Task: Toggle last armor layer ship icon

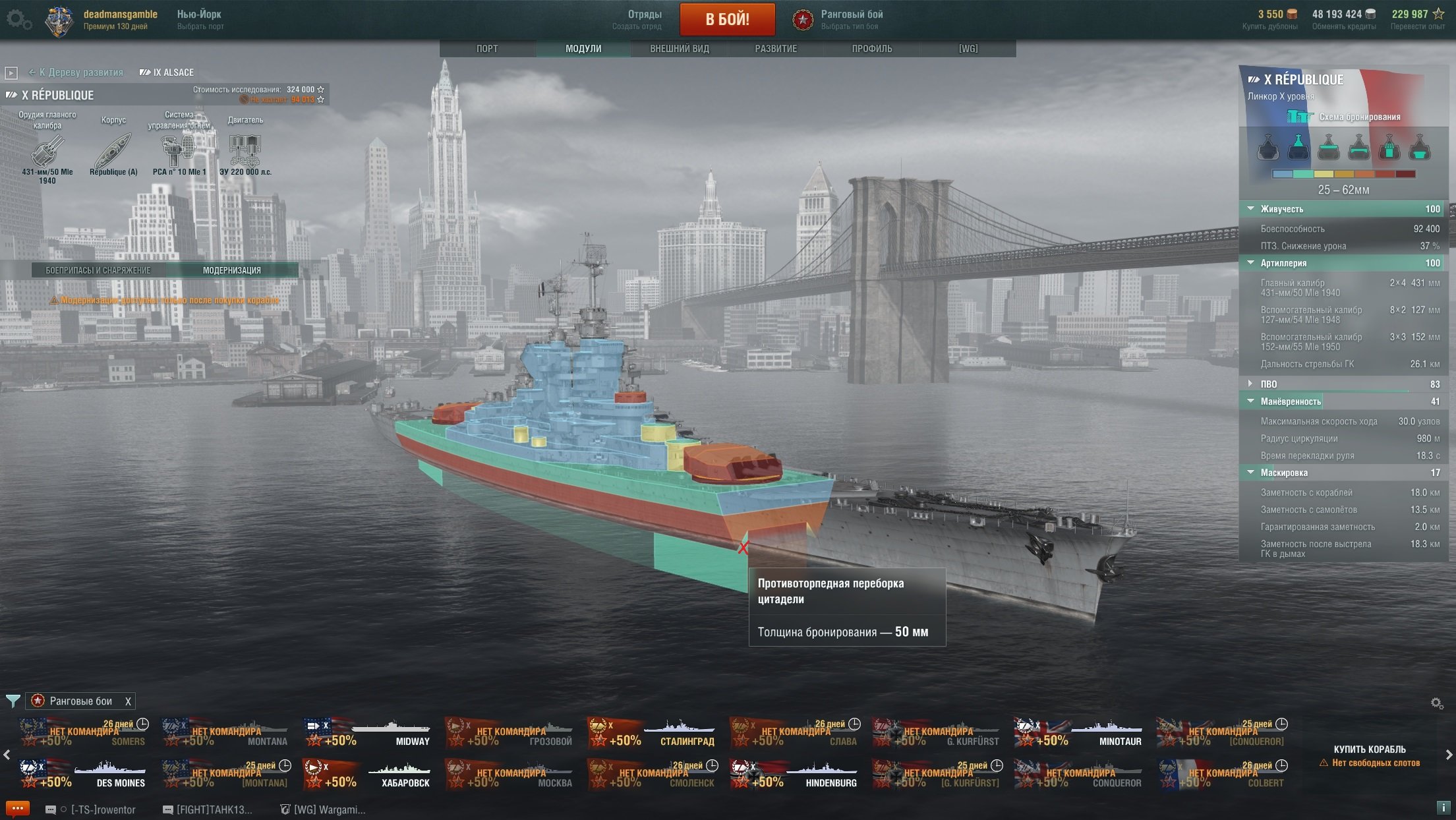Action: tap(1419, 147)
